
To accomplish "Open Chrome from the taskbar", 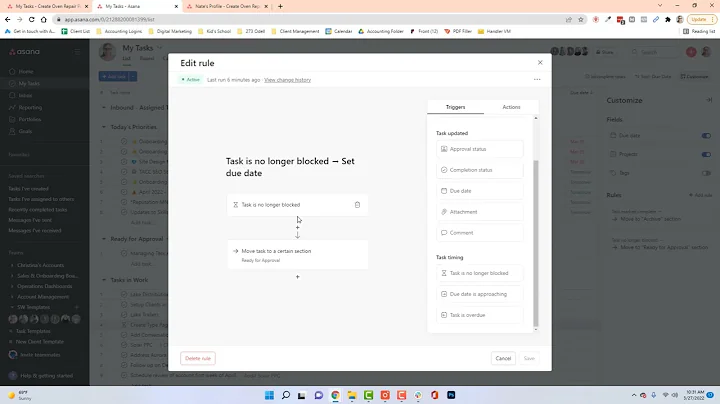I will [336, 395].
